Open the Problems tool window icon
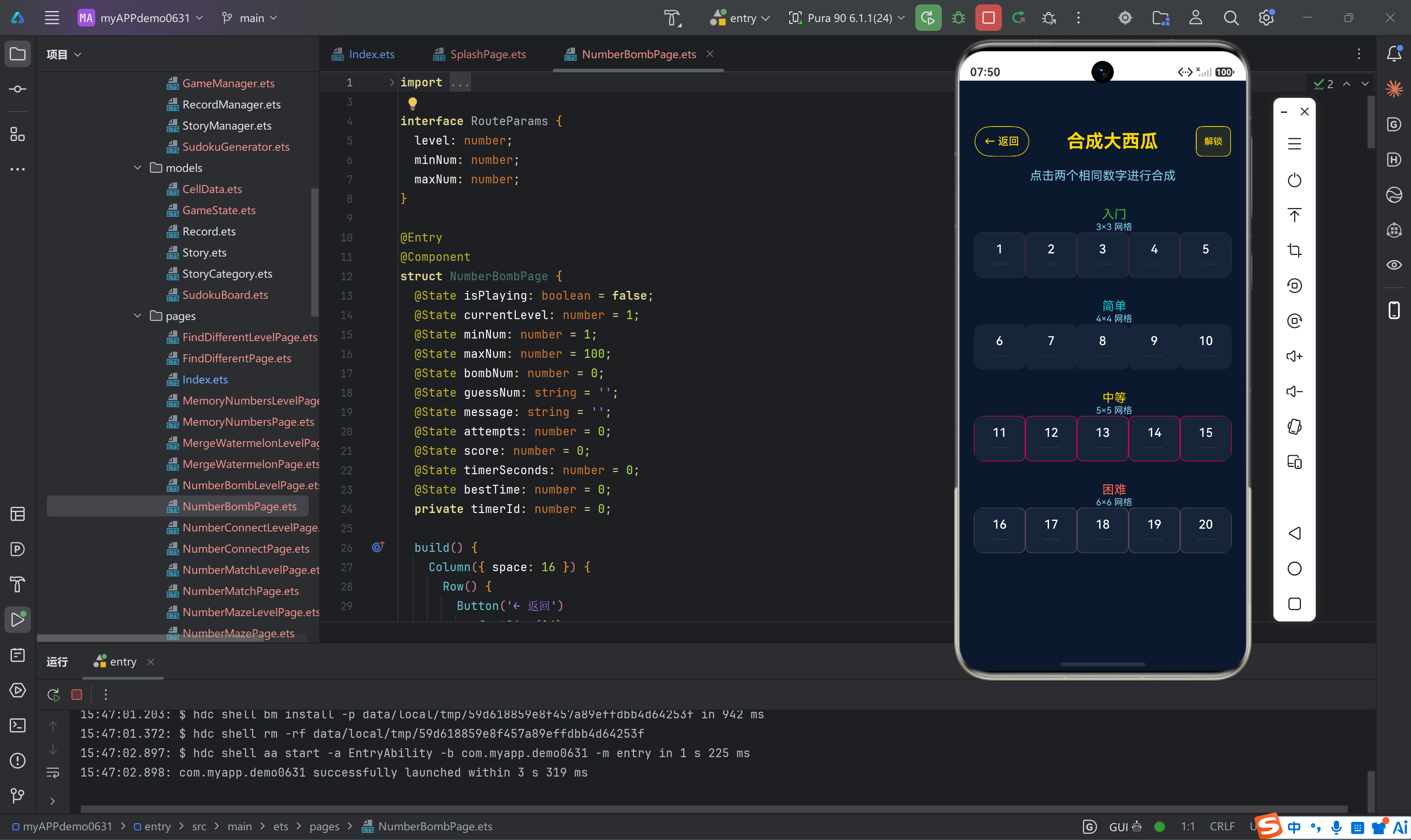The width and height of the screenshot is (1411, 840). coord(18,760)
